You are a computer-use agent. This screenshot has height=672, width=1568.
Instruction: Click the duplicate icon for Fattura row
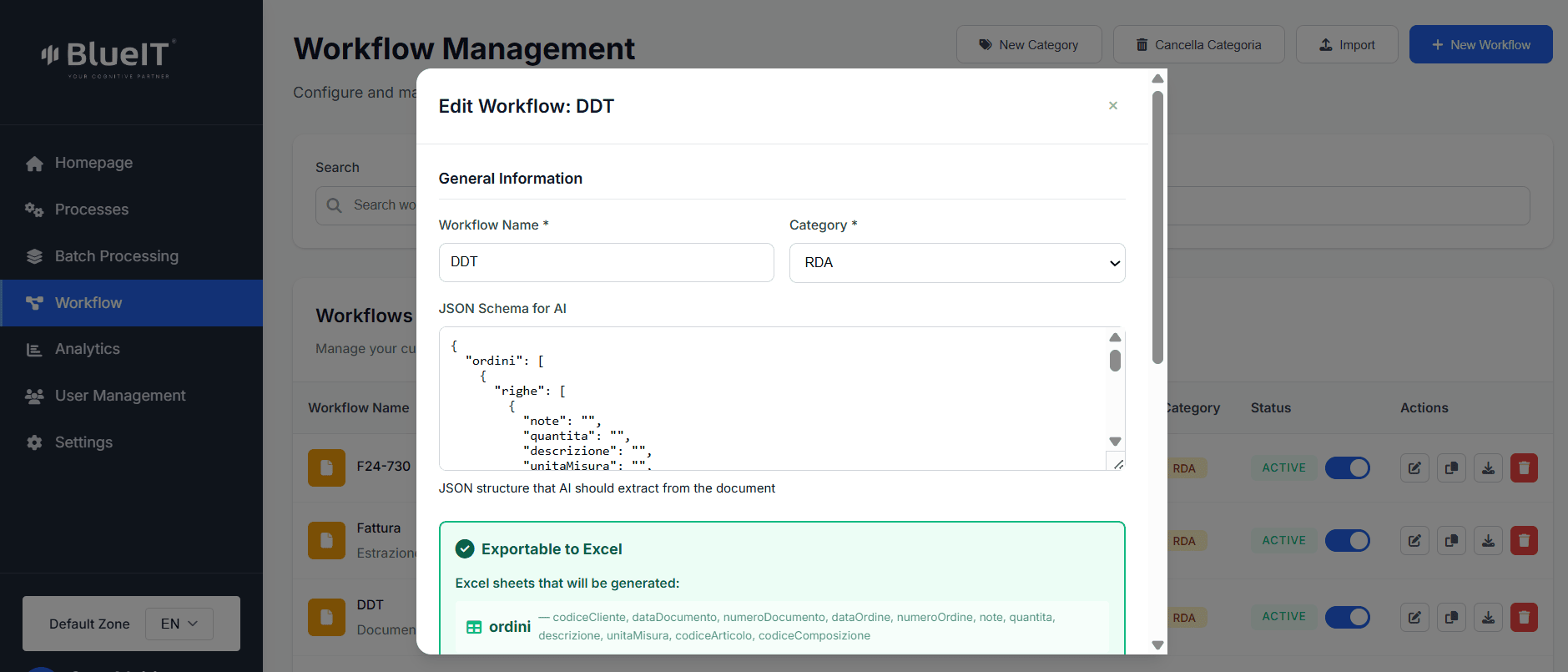(x=1451, y=541)
